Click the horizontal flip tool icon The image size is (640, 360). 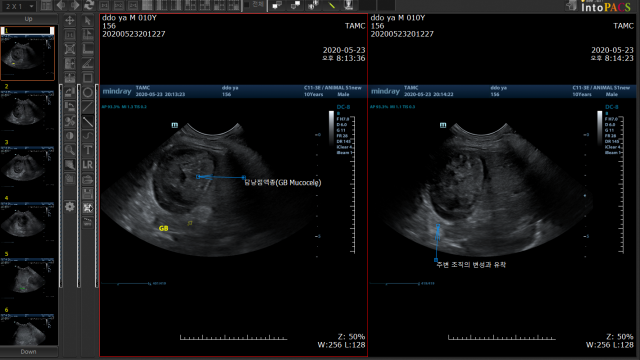pyautogui.click(x=70, y=63)
